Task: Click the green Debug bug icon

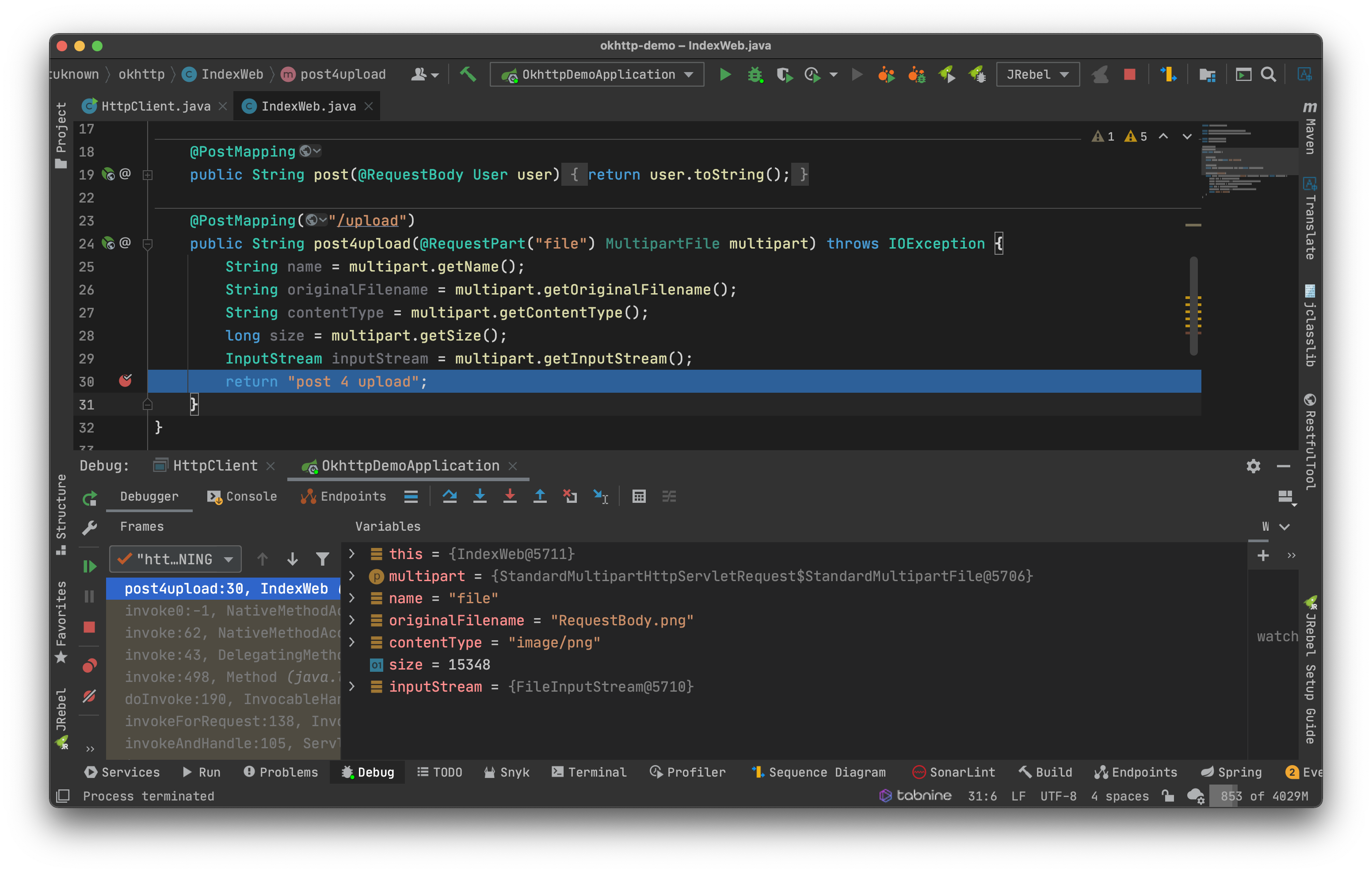Action: click(755, 75)
